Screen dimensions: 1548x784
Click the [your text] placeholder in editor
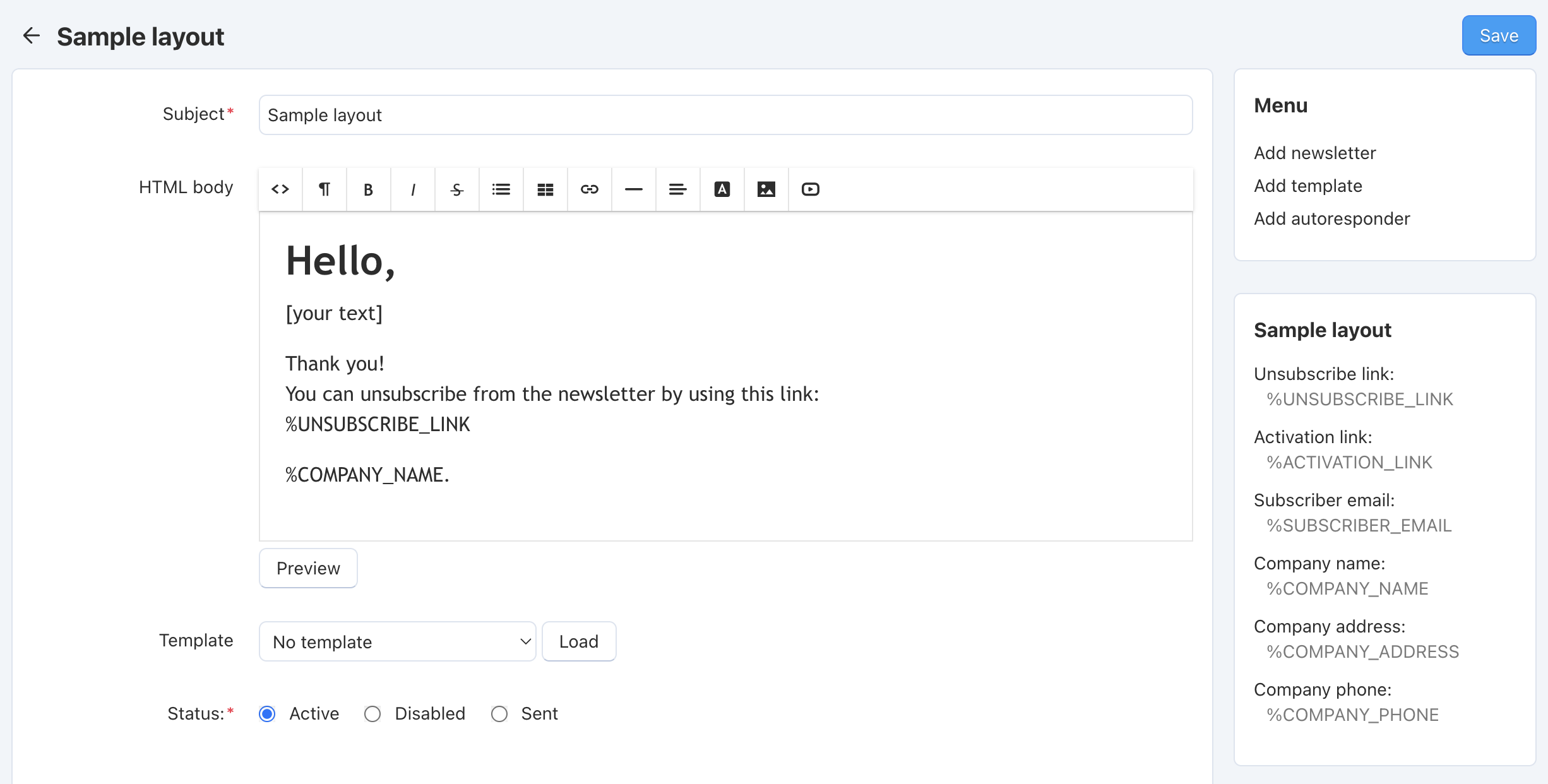pos(334,313)
